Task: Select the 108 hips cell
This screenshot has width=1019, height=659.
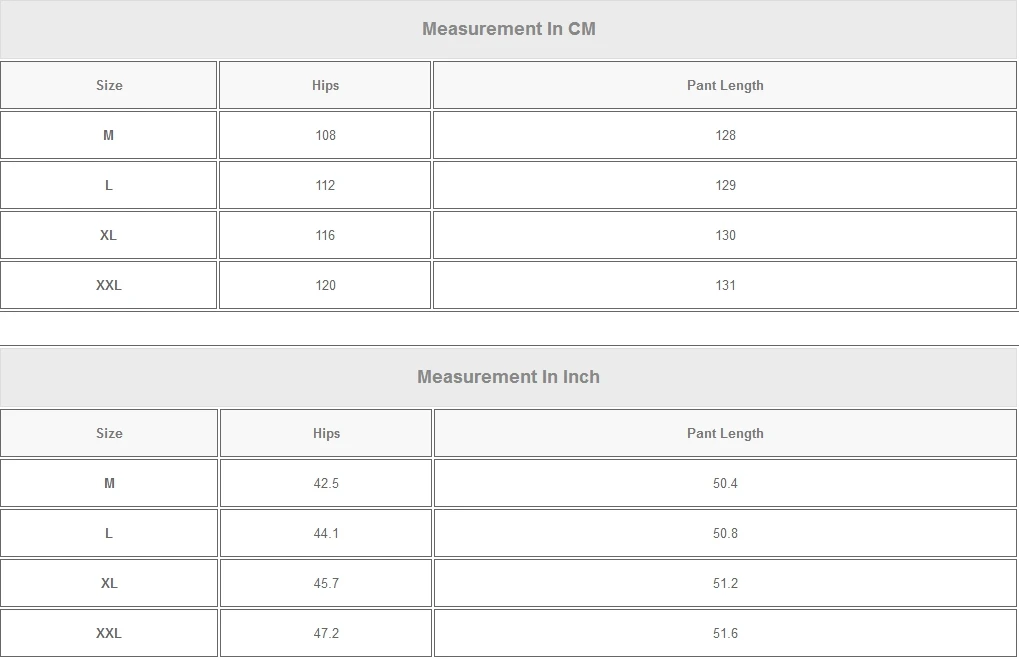Action: click(325, 135)
